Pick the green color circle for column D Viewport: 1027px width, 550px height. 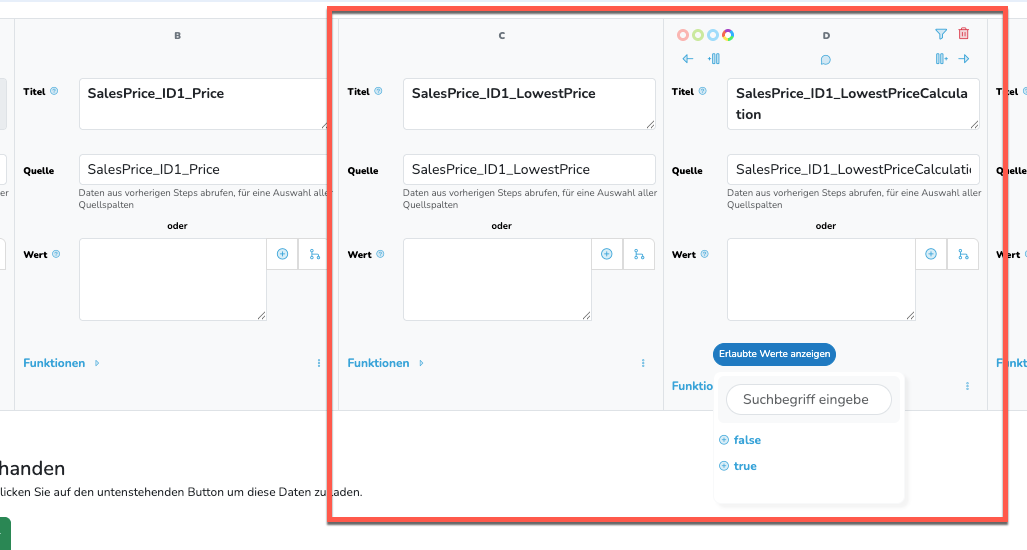point(698,35)
